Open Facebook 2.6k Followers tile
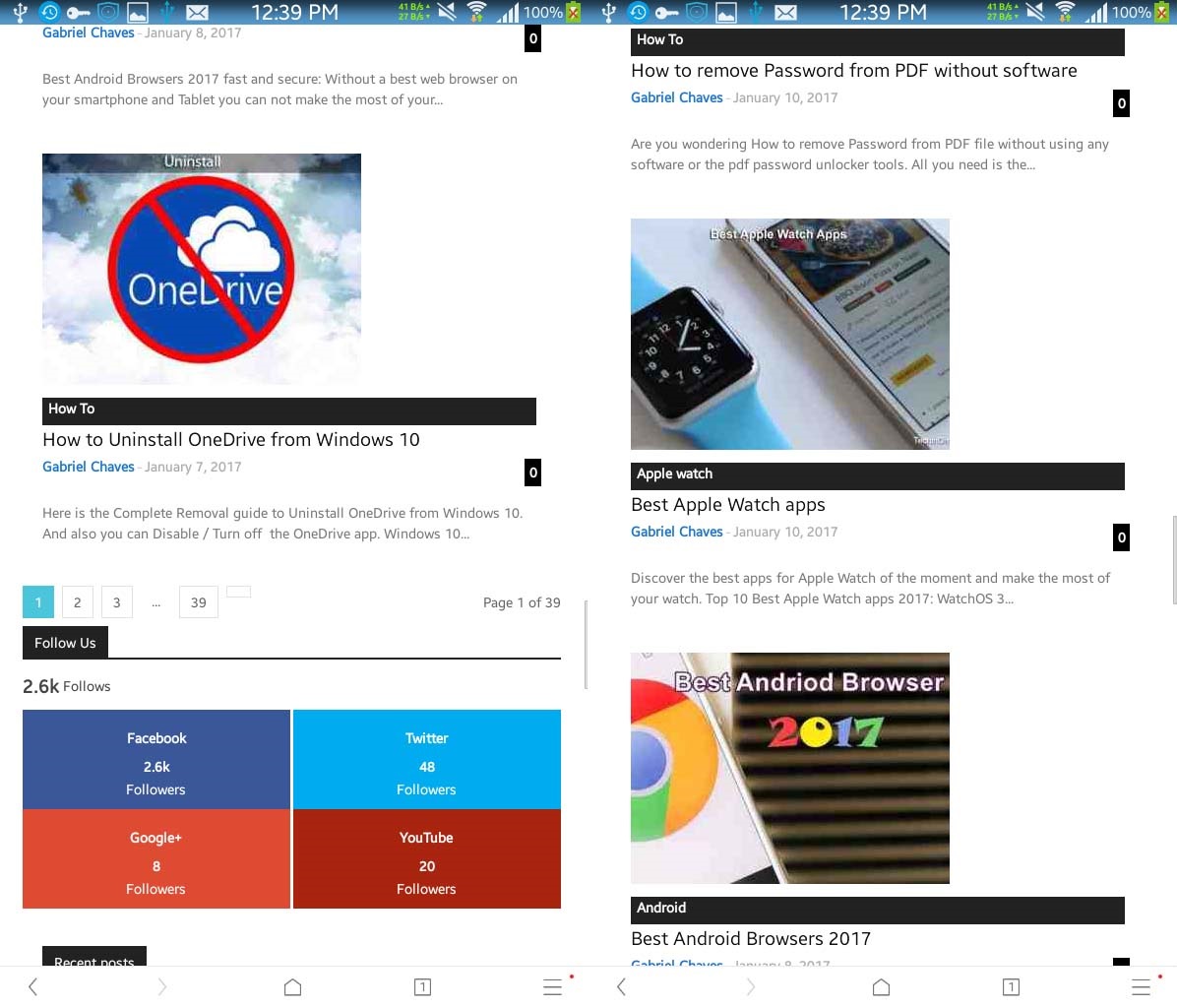Image resolution: width=1177 pixels, height=1008 pixels. tap(156, 759)
